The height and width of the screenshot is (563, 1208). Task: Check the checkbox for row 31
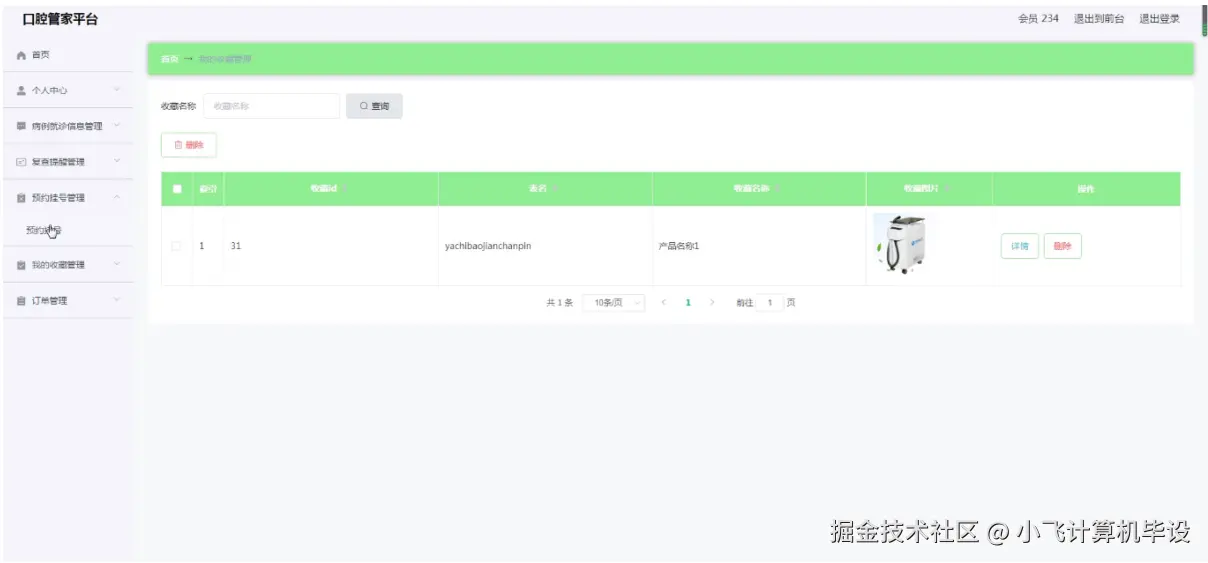[177, 246]
